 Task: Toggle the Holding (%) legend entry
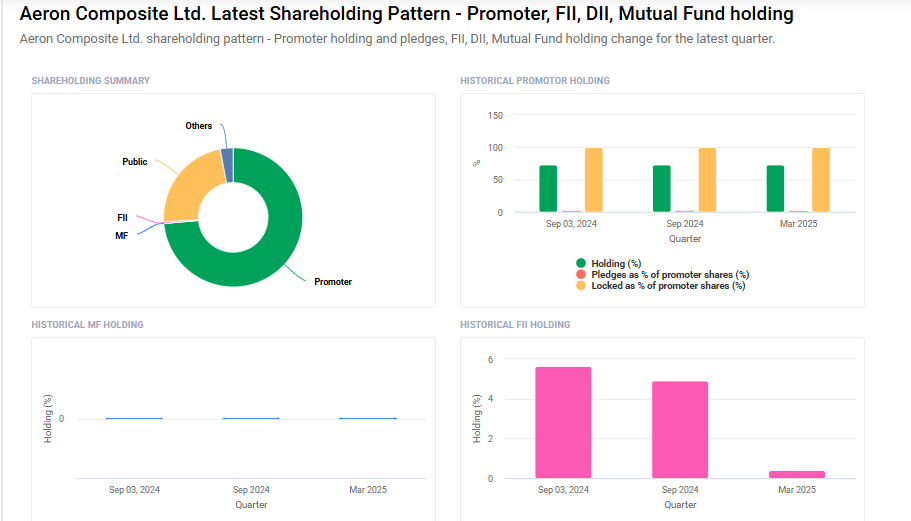pyautogui.click(x=608, y=263)
